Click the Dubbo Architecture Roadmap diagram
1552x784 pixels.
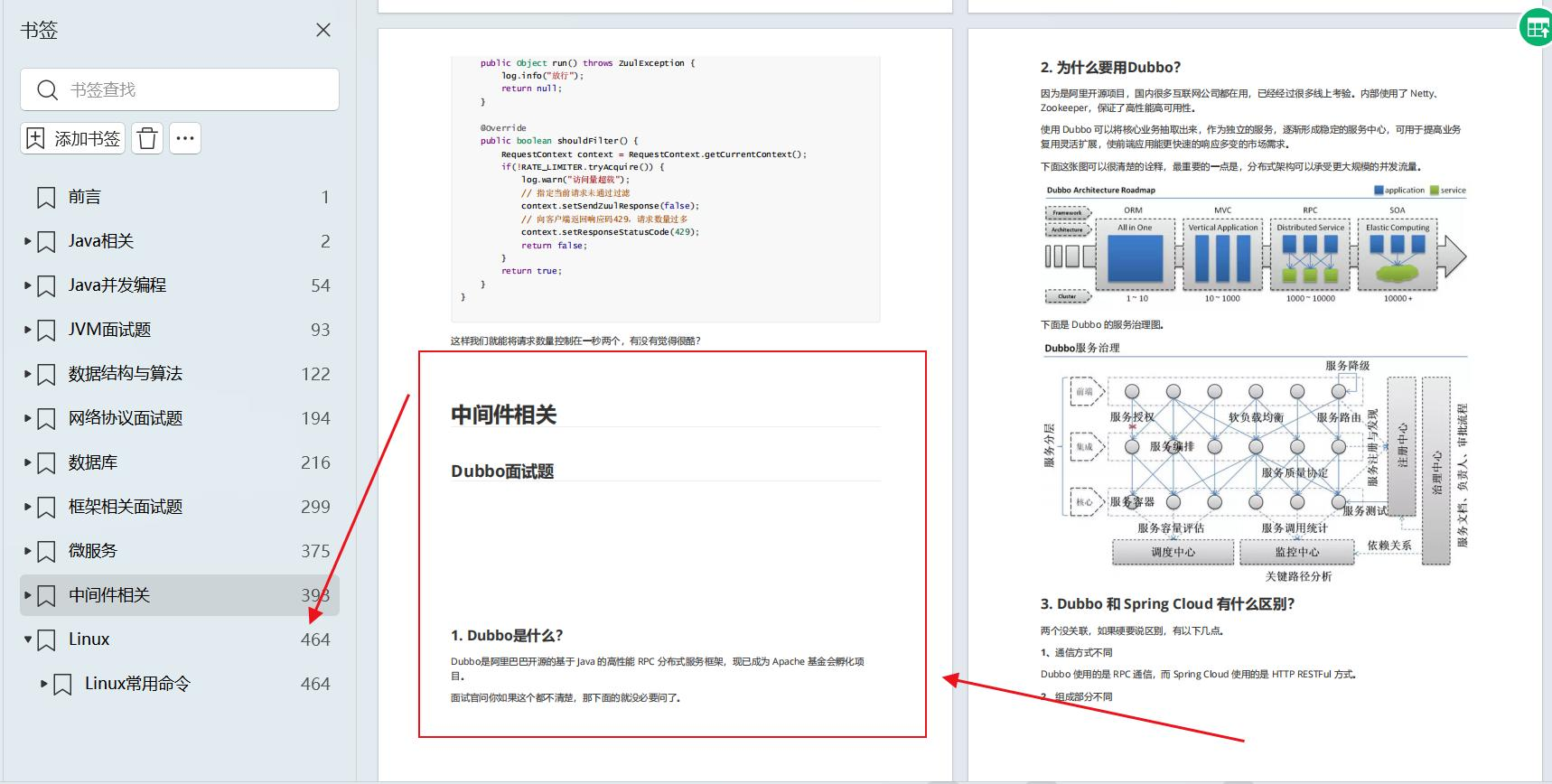tap(1256, 245)
